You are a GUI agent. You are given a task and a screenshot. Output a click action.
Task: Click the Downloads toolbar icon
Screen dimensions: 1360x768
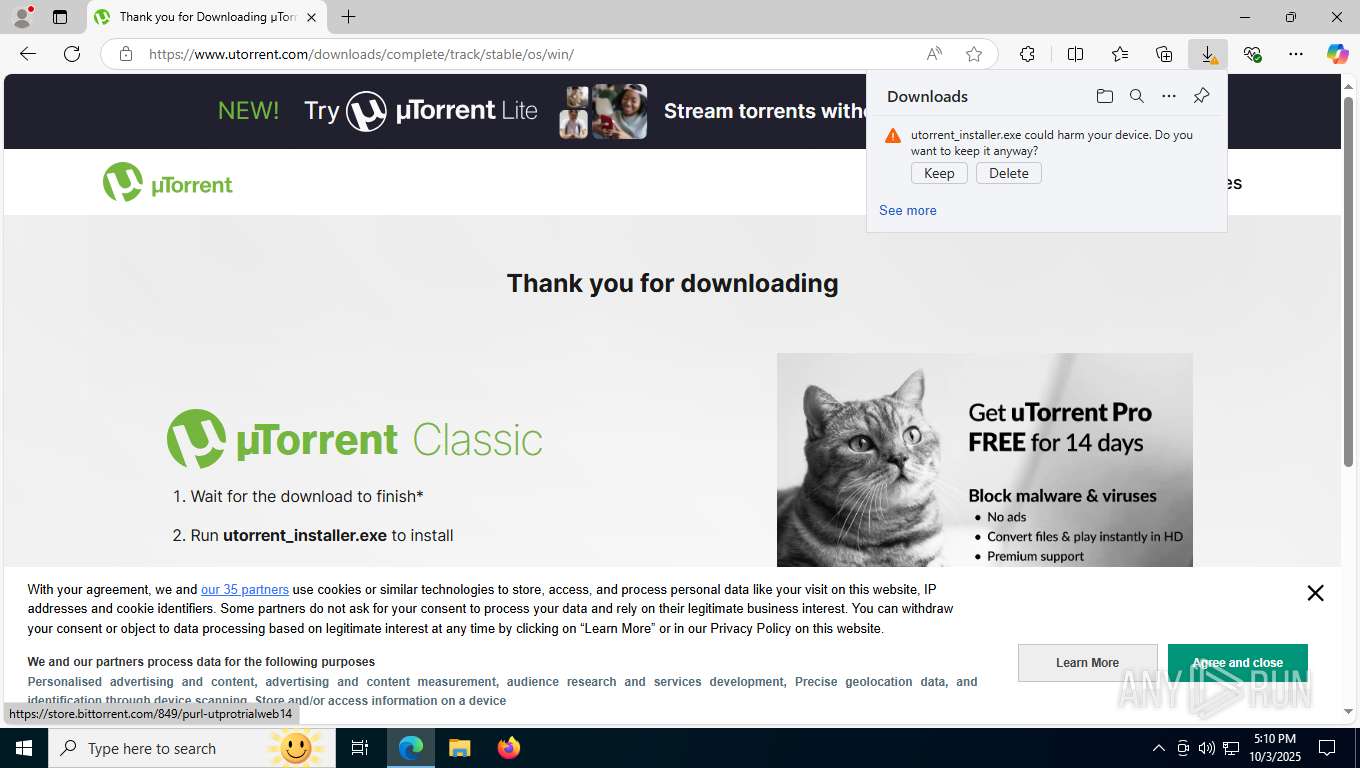1208,54
